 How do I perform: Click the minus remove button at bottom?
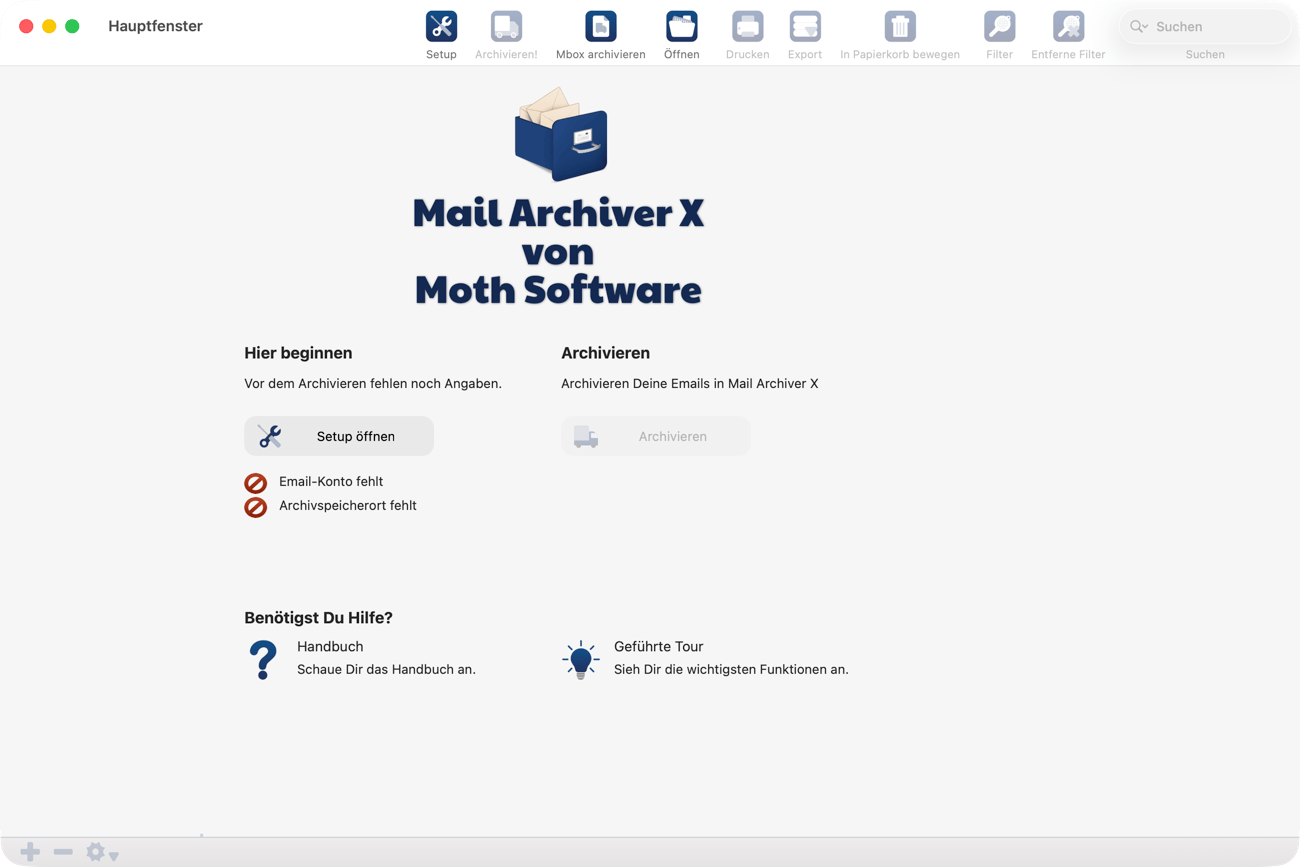tap(63, 852)
